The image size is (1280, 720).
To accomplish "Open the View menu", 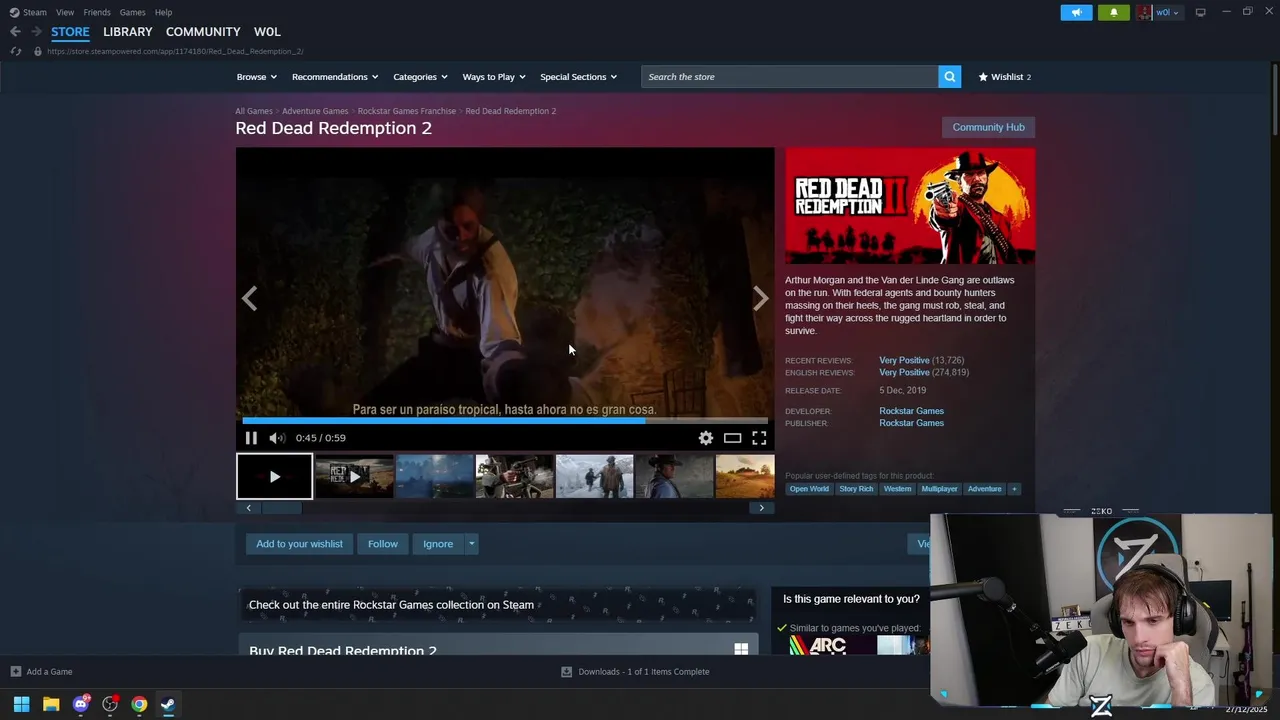I will click(65, 12).
